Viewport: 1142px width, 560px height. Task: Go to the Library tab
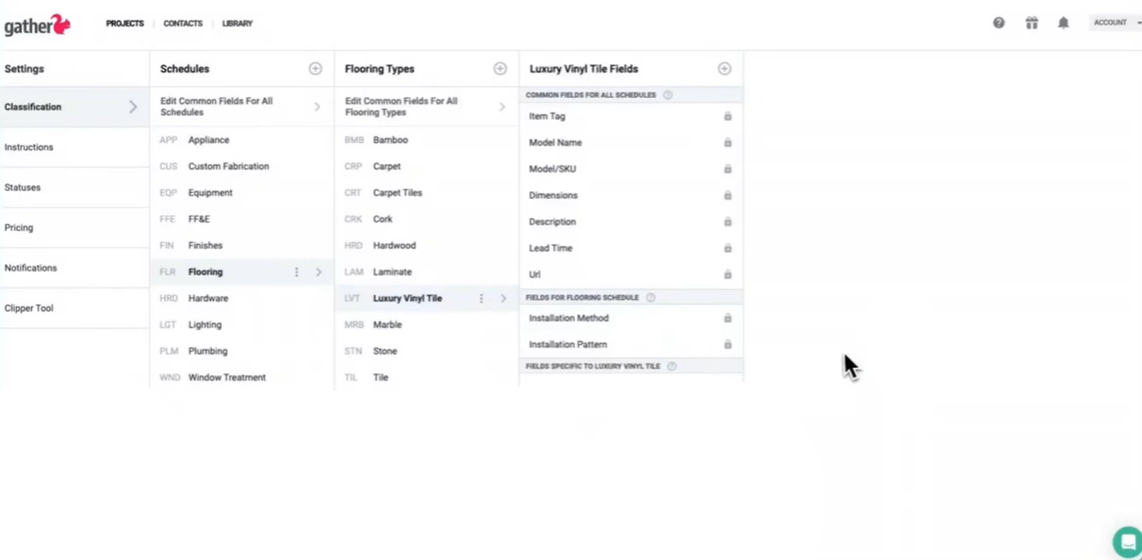[237, 23]
